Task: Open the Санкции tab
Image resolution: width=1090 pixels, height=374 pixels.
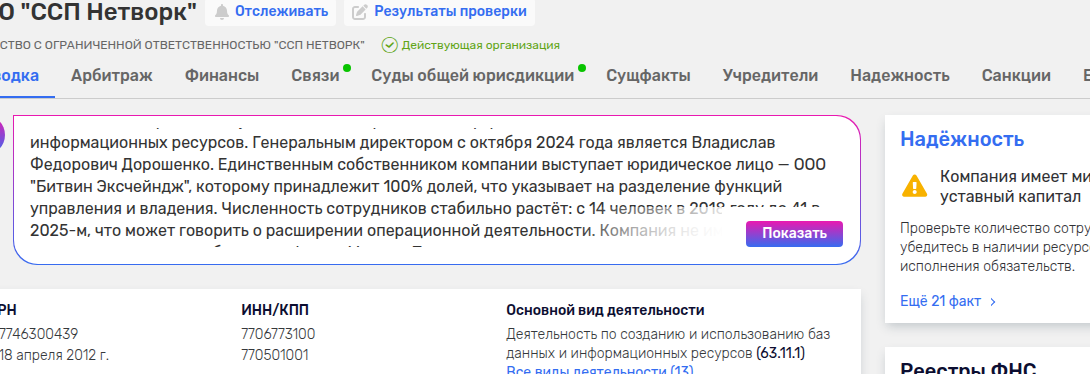Action: 1016,76
